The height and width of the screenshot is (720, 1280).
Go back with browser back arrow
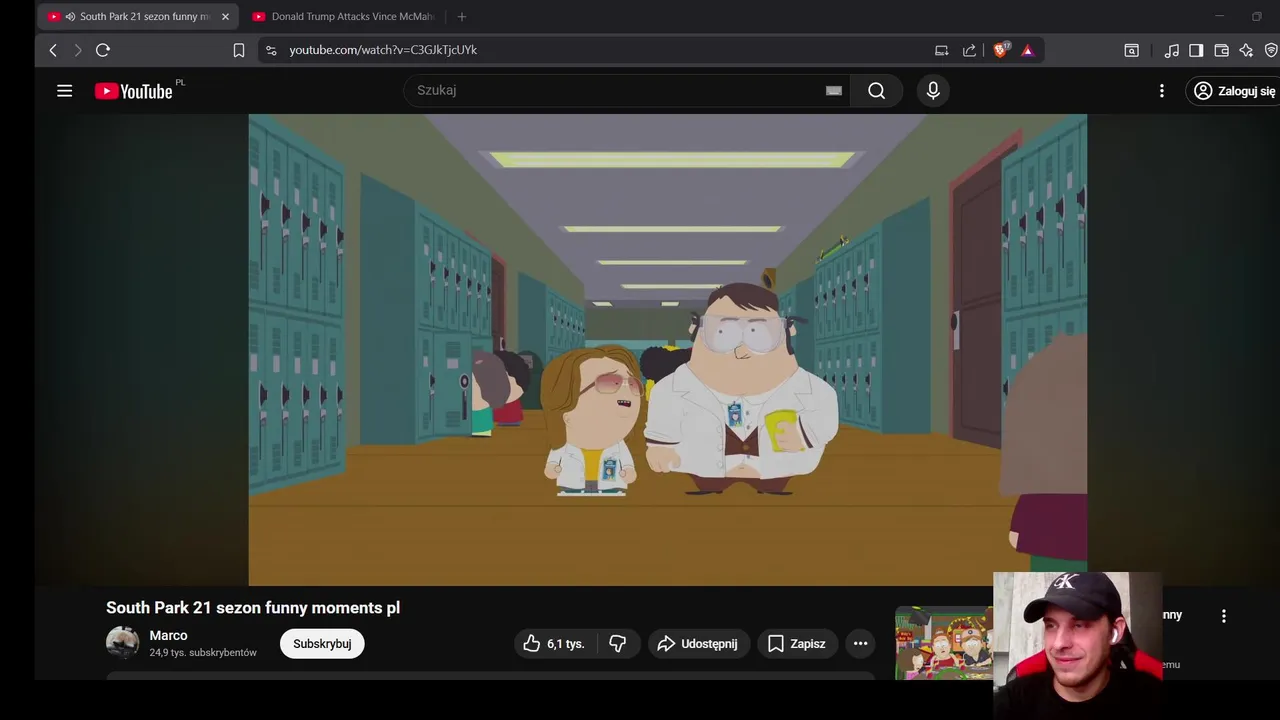(x=53, y=50)
